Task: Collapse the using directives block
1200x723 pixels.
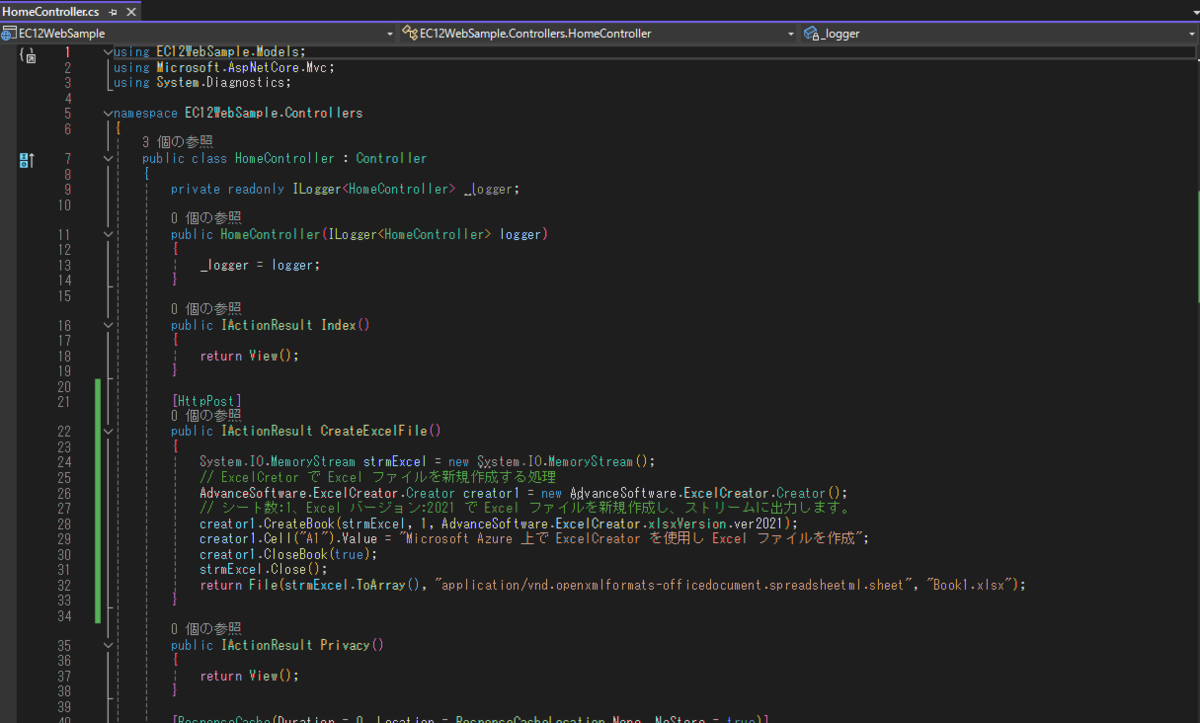Action: pos(108,52)
